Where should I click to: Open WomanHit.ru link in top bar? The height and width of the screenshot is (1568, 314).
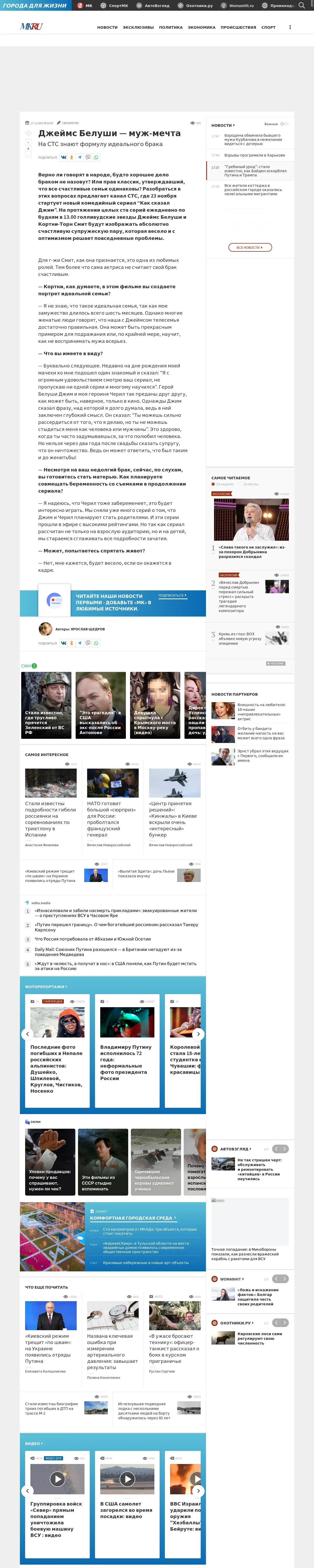coord(237,5)
